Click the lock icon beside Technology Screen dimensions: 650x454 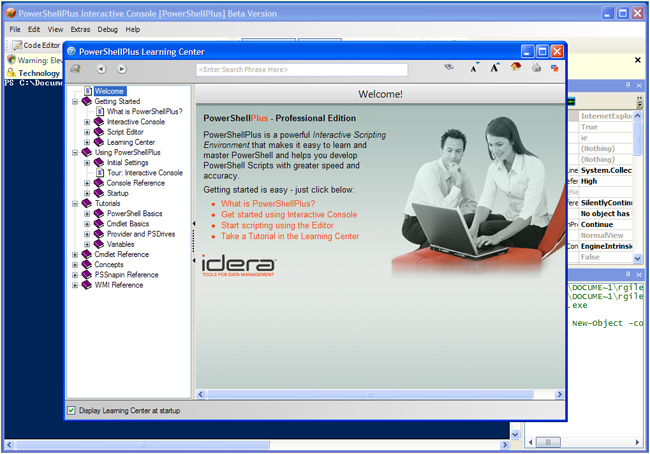12,73
